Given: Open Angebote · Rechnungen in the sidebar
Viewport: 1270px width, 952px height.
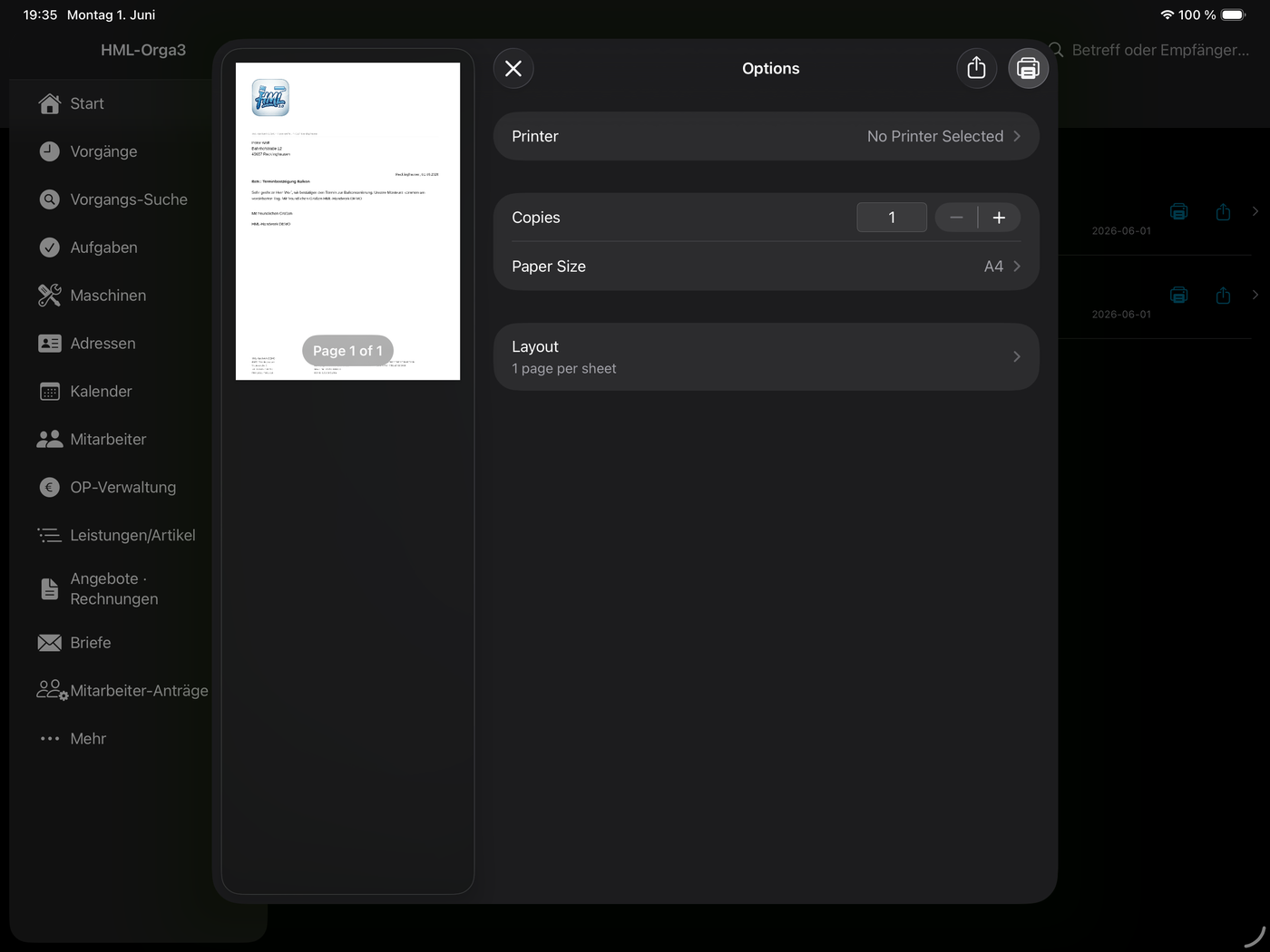Looking at the screenshot, I should (113, 588).
